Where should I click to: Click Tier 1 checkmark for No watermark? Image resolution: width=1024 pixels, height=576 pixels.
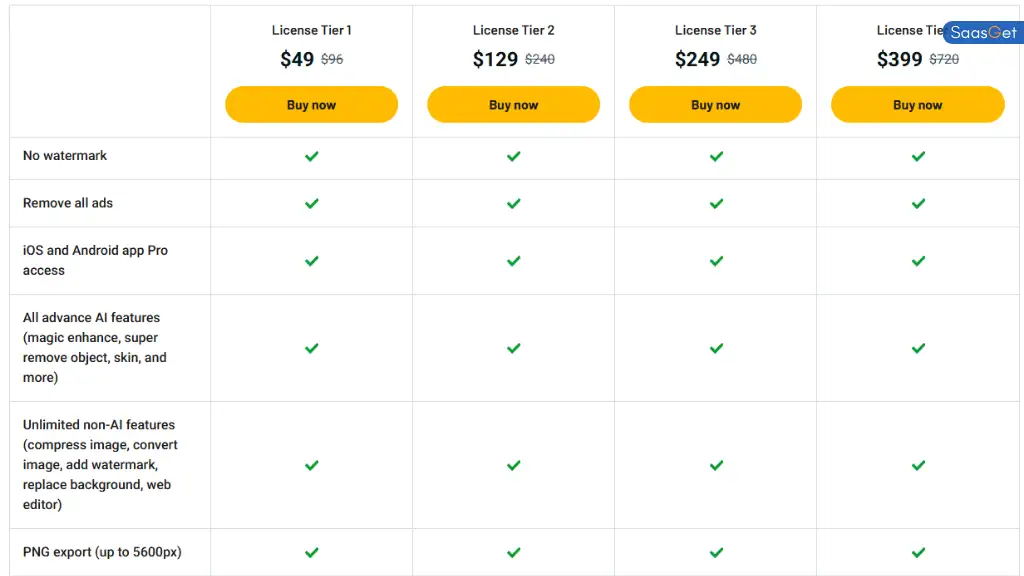(x=312, y=156)
